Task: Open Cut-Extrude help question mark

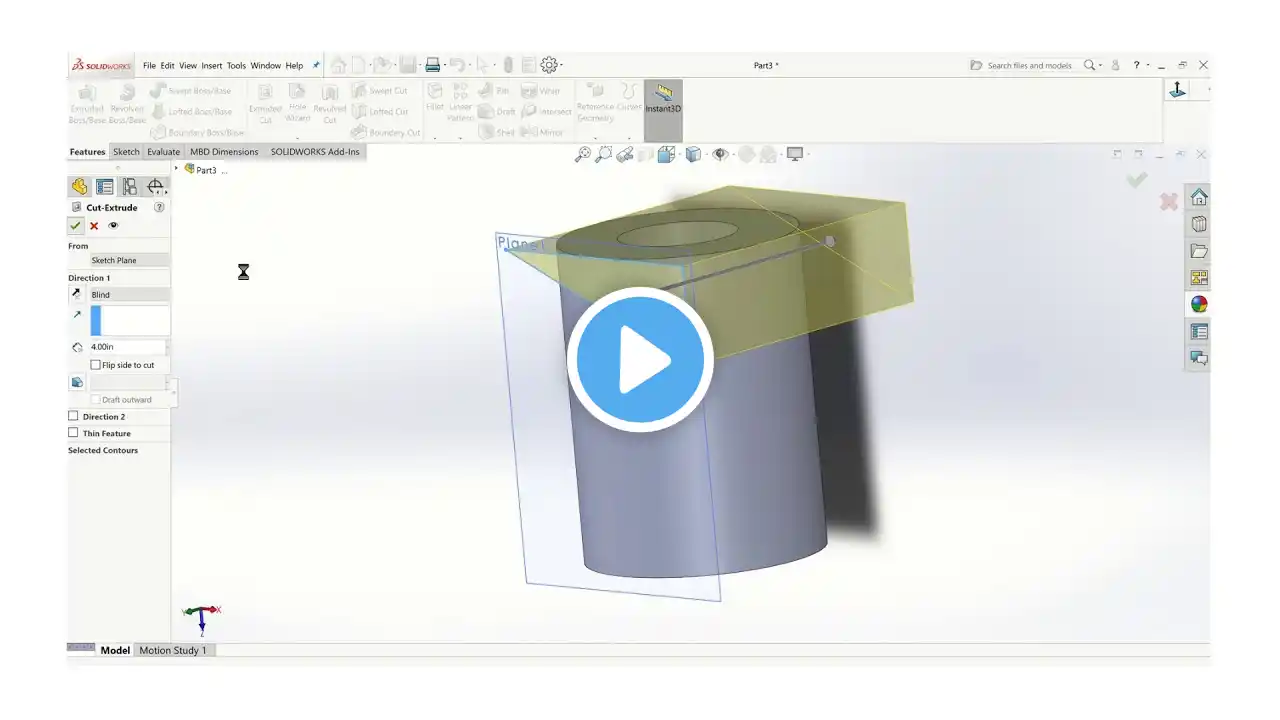Action: pyautogui.click(x=159, y=207)
